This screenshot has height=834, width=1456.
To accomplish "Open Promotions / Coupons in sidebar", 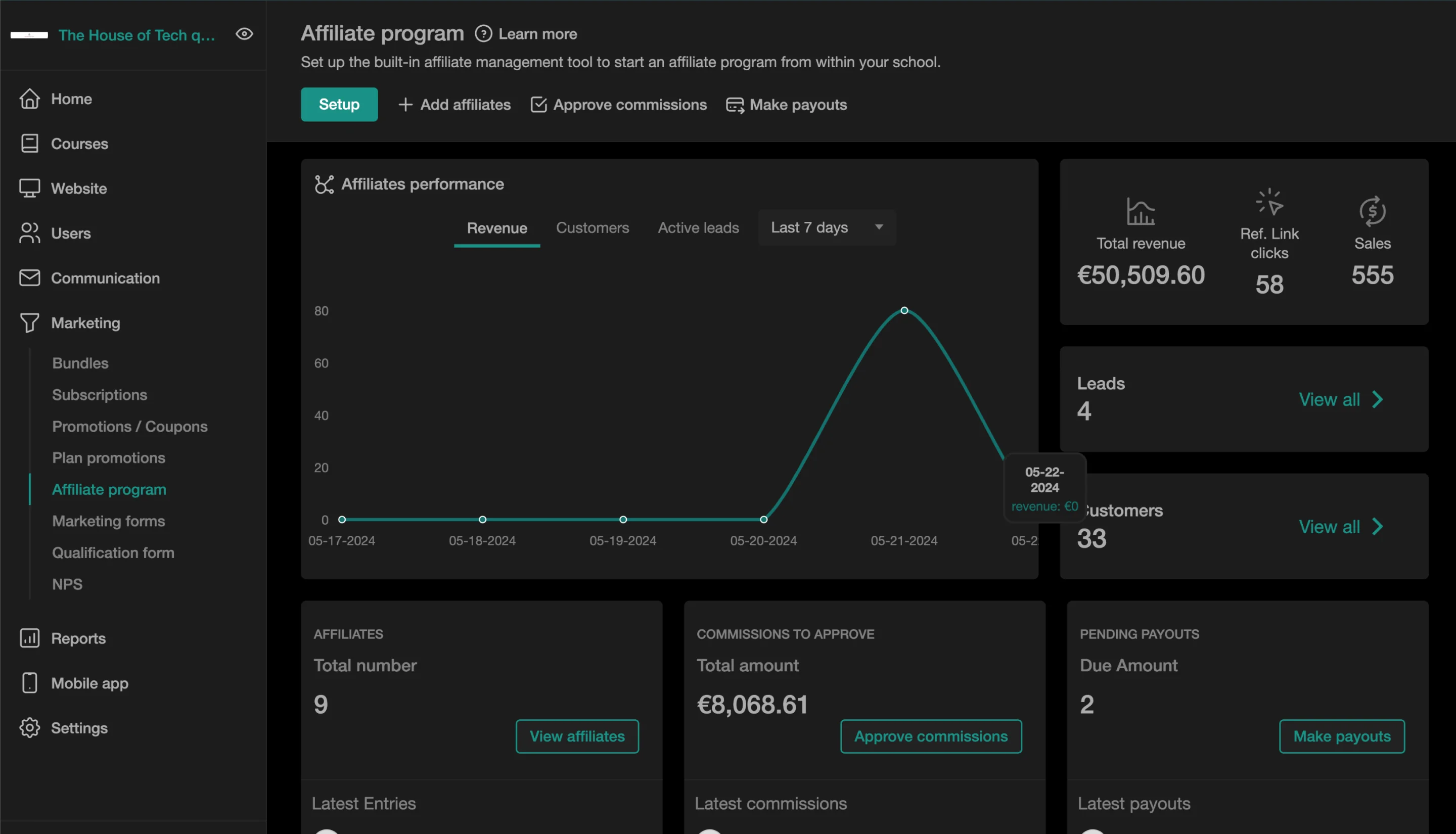I will [x=129, y=426].
